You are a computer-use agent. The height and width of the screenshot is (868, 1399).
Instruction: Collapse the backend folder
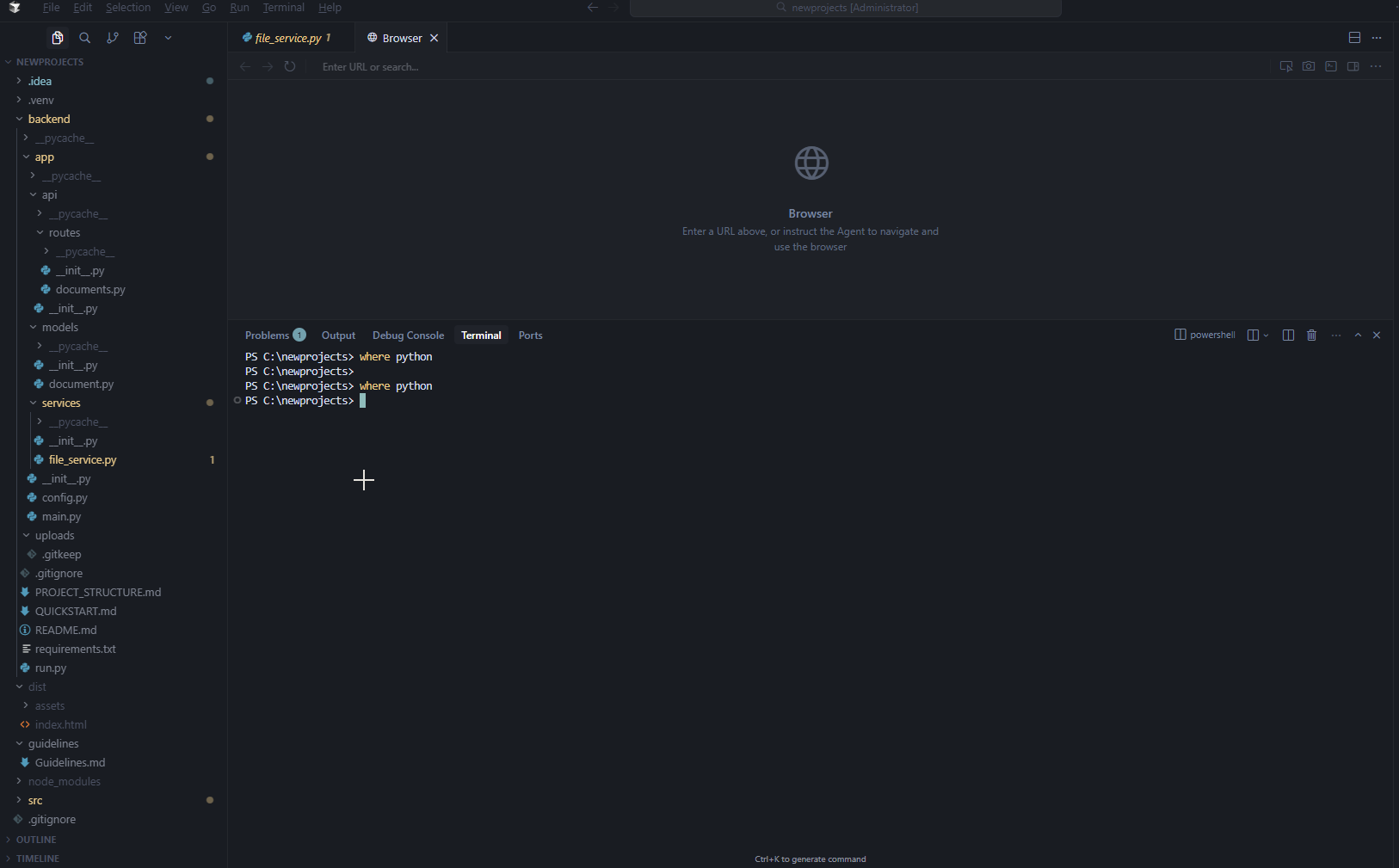pos(114,119)
